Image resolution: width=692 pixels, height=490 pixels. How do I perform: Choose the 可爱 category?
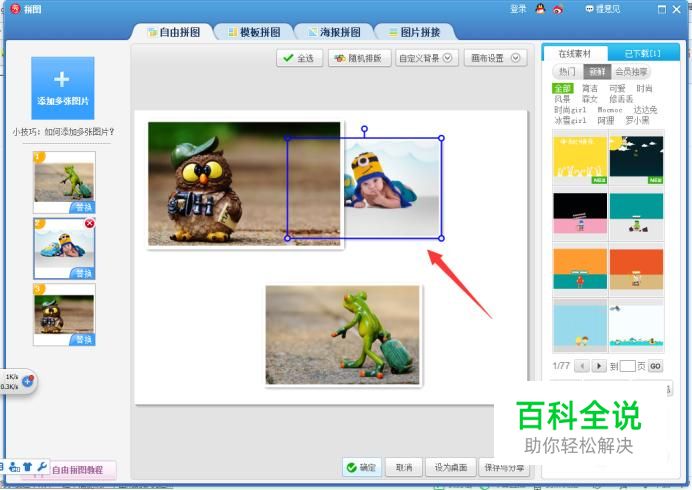click(x=617, y=88)
